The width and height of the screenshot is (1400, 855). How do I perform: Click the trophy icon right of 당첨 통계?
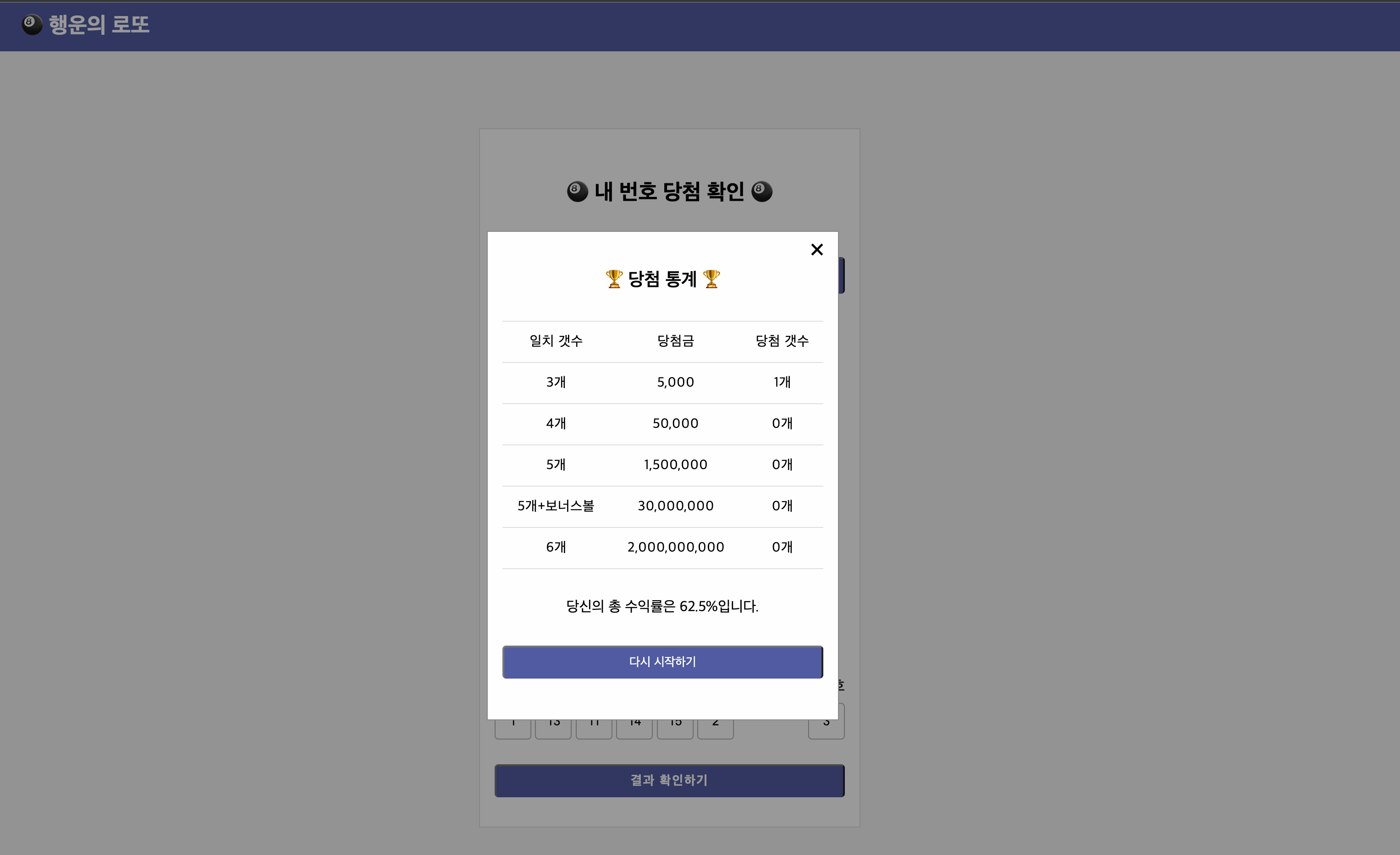(711, 279)
